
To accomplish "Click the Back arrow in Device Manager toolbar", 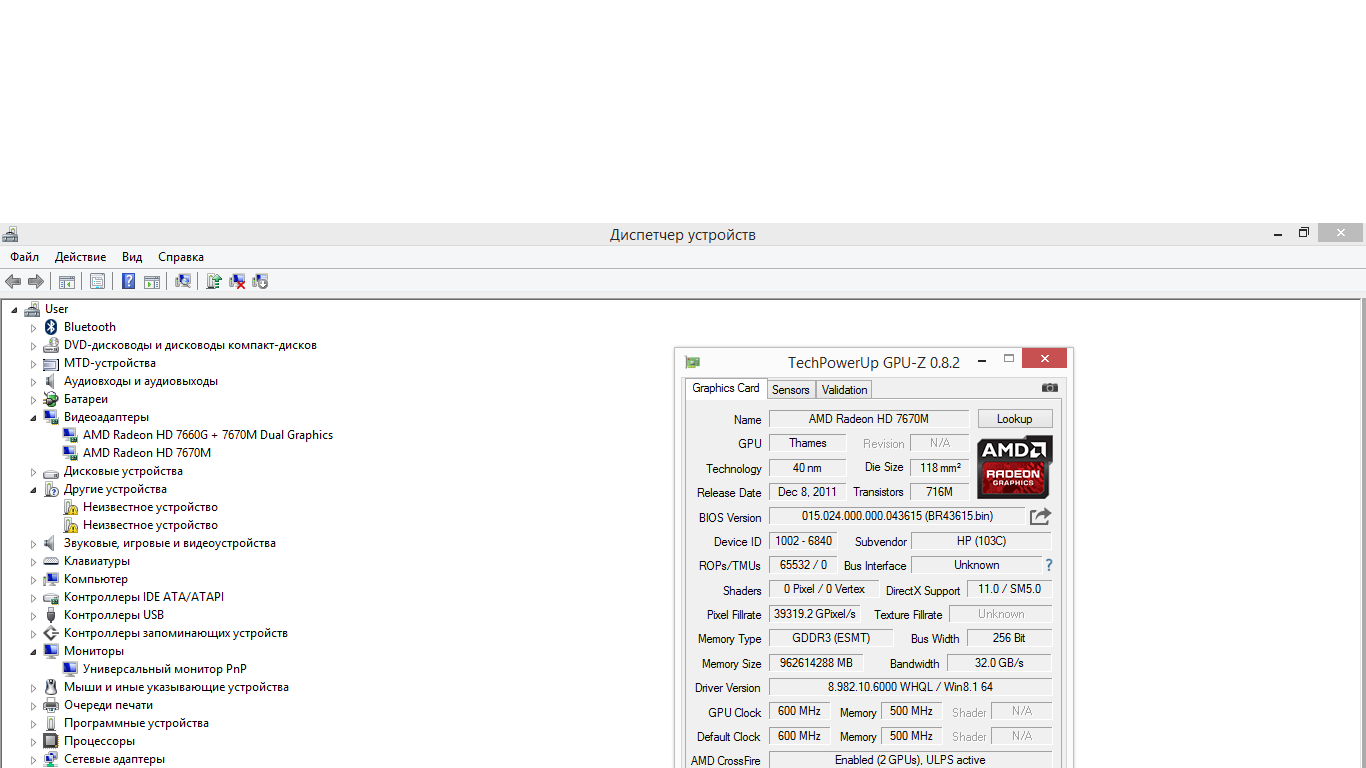I will pyautogui.click(x=13, y=282).
